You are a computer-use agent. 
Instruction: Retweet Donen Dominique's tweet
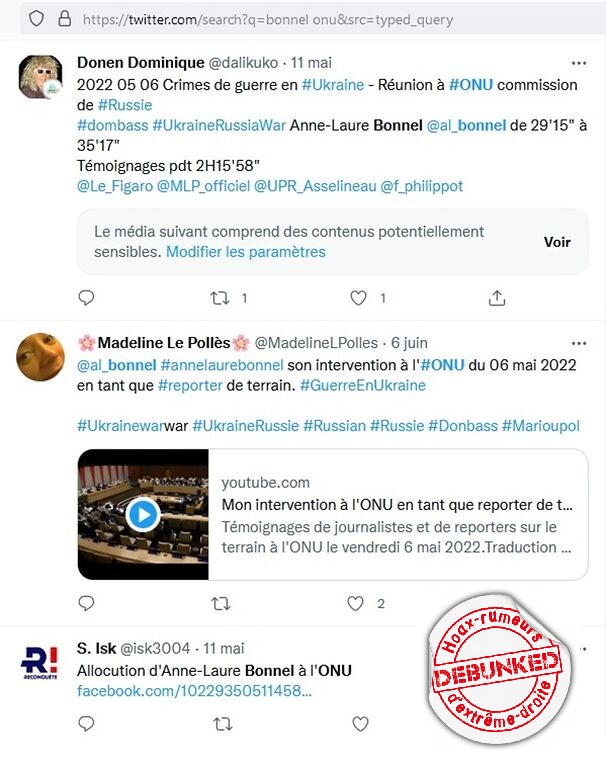[220, 298]
